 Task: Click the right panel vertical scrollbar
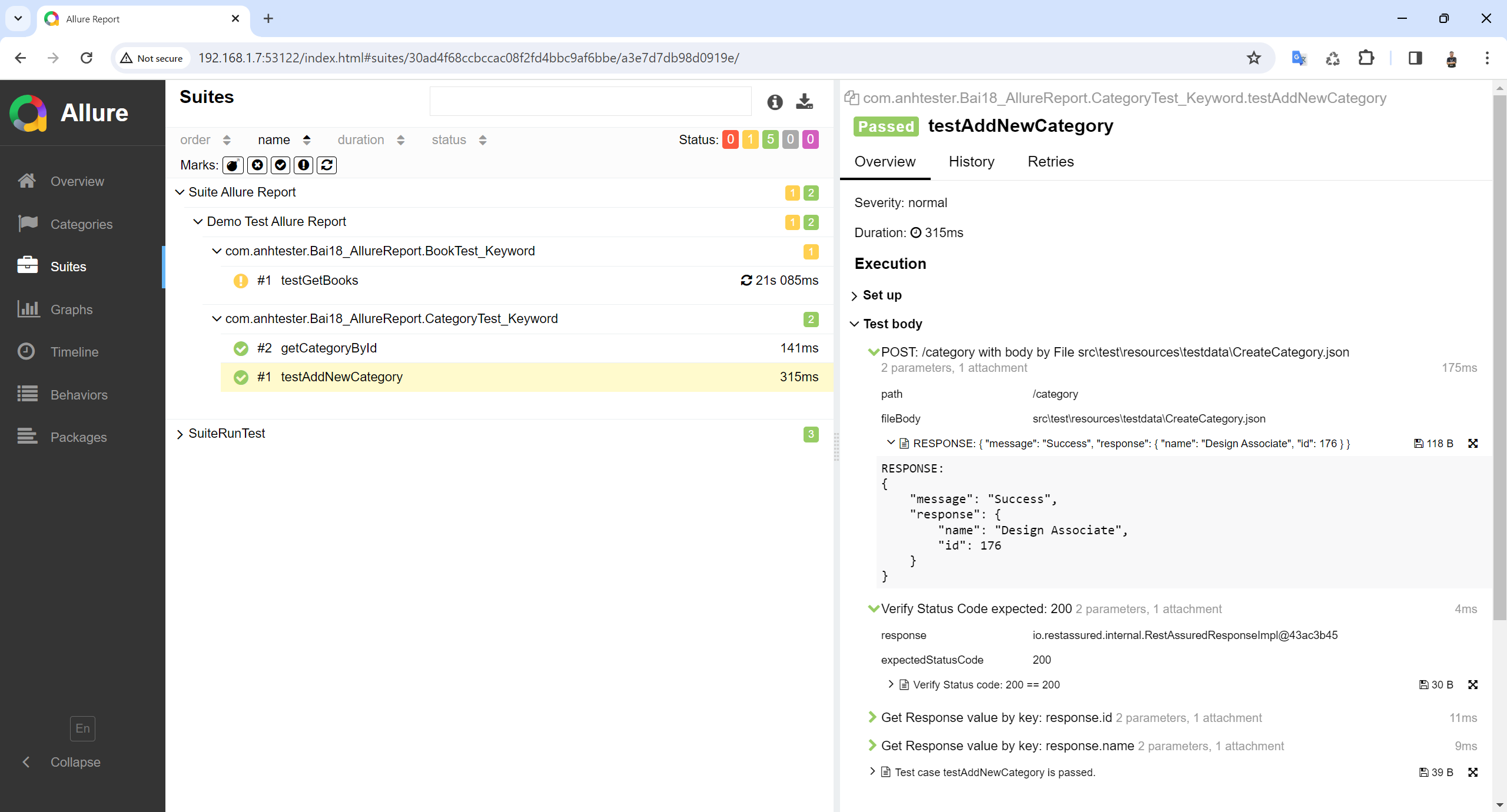1499,358
